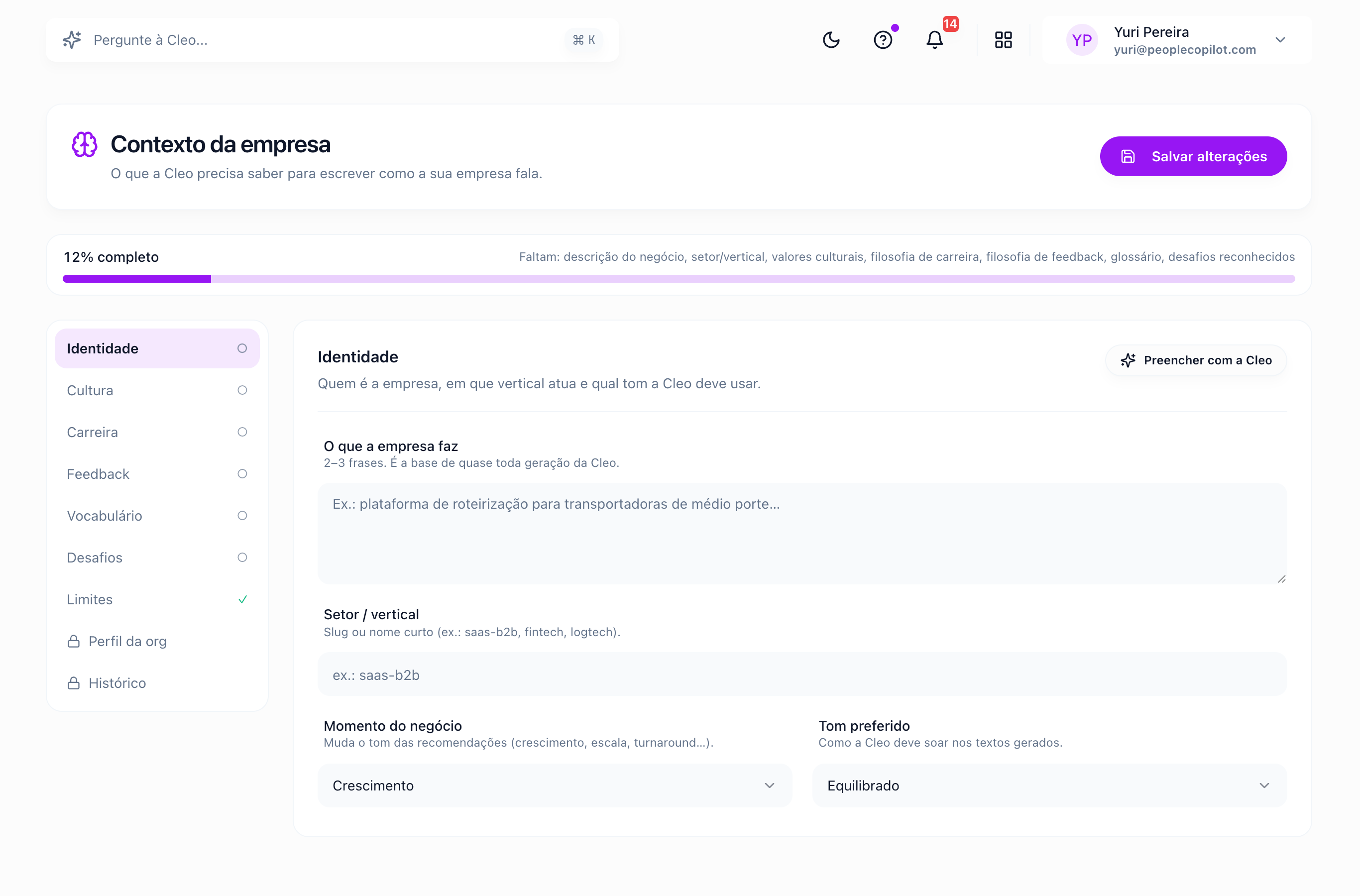Image resolution: width=1360 pixels, height=896 pixels.
Task: Open the apps grid icon
Action: pyautogui.click(x=1004, y=40)
